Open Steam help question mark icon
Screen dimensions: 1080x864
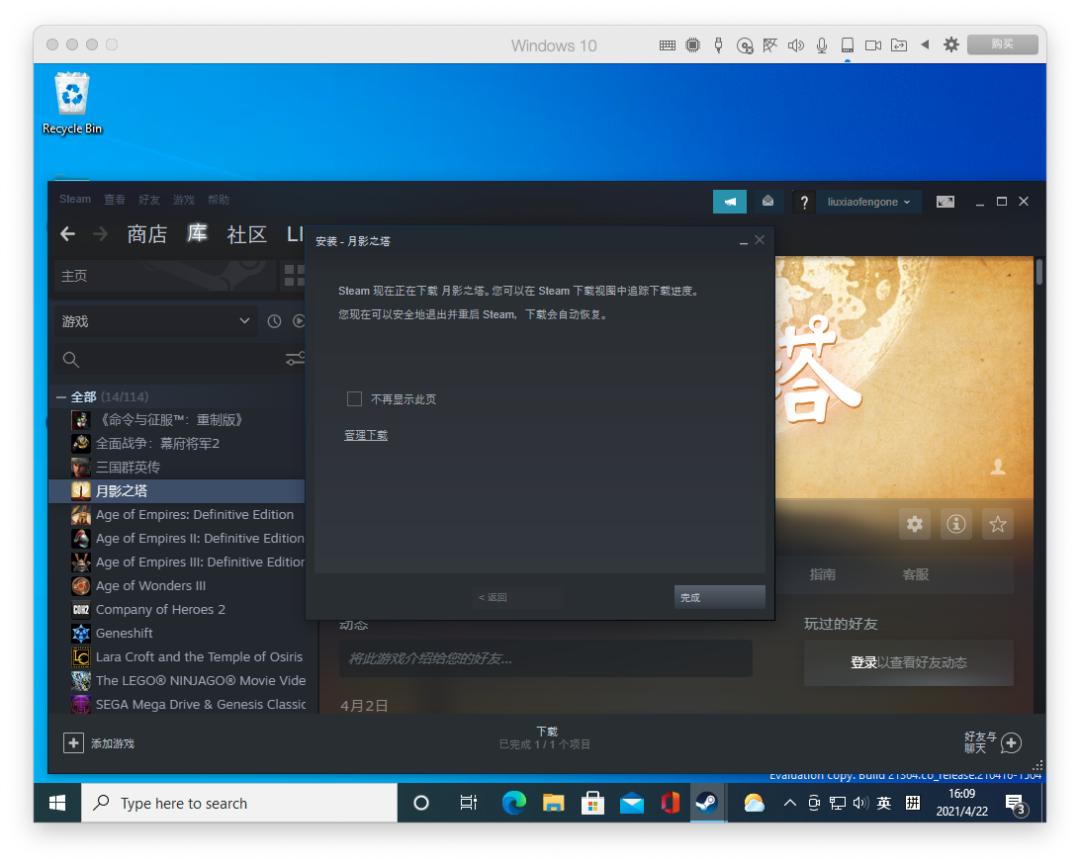(803, 202)
